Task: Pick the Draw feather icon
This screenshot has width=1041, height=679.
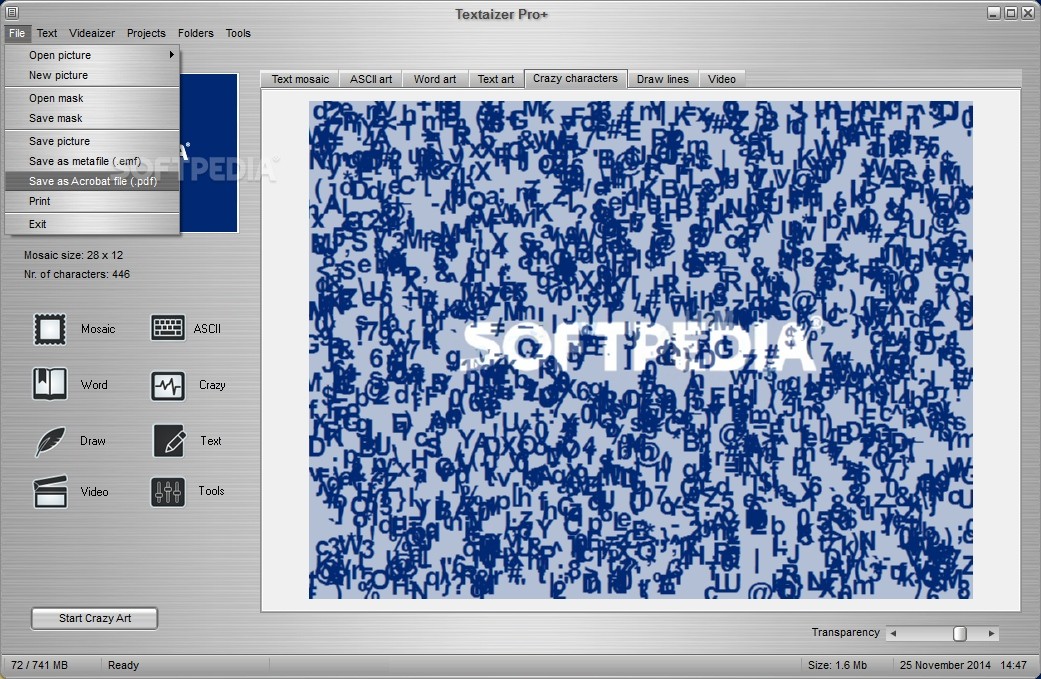Action: (50, 441)
